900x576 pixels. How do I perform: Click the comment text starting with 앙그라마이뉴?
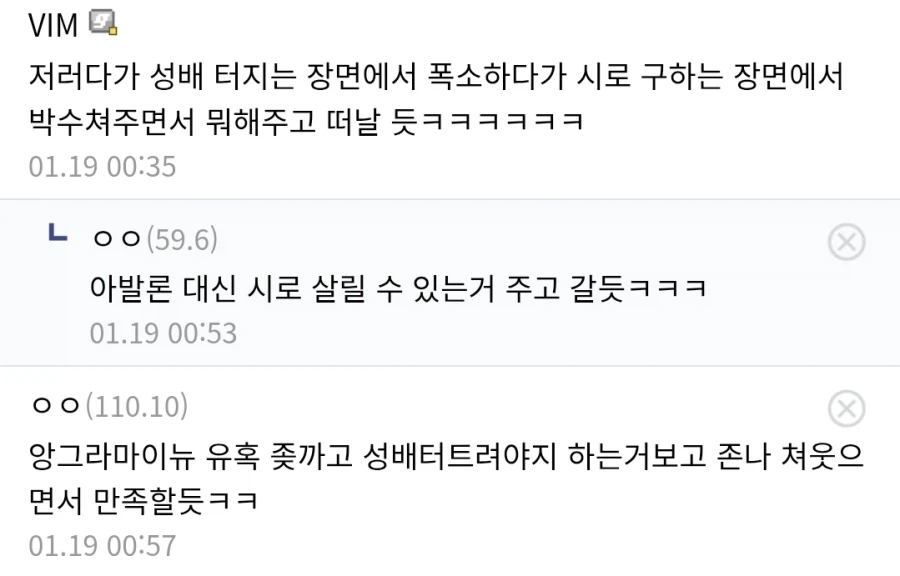coord(446,479)
